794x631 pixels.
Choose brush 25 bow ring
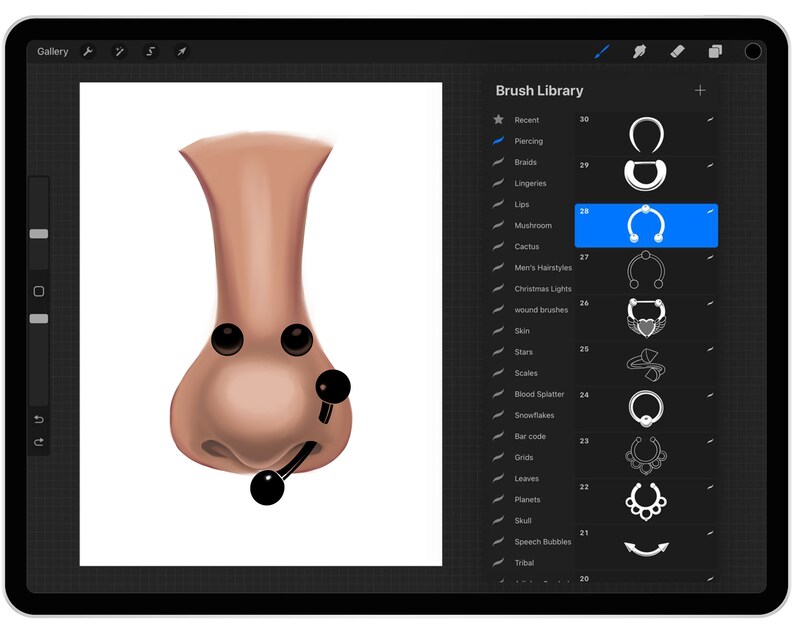pos(646,364)
